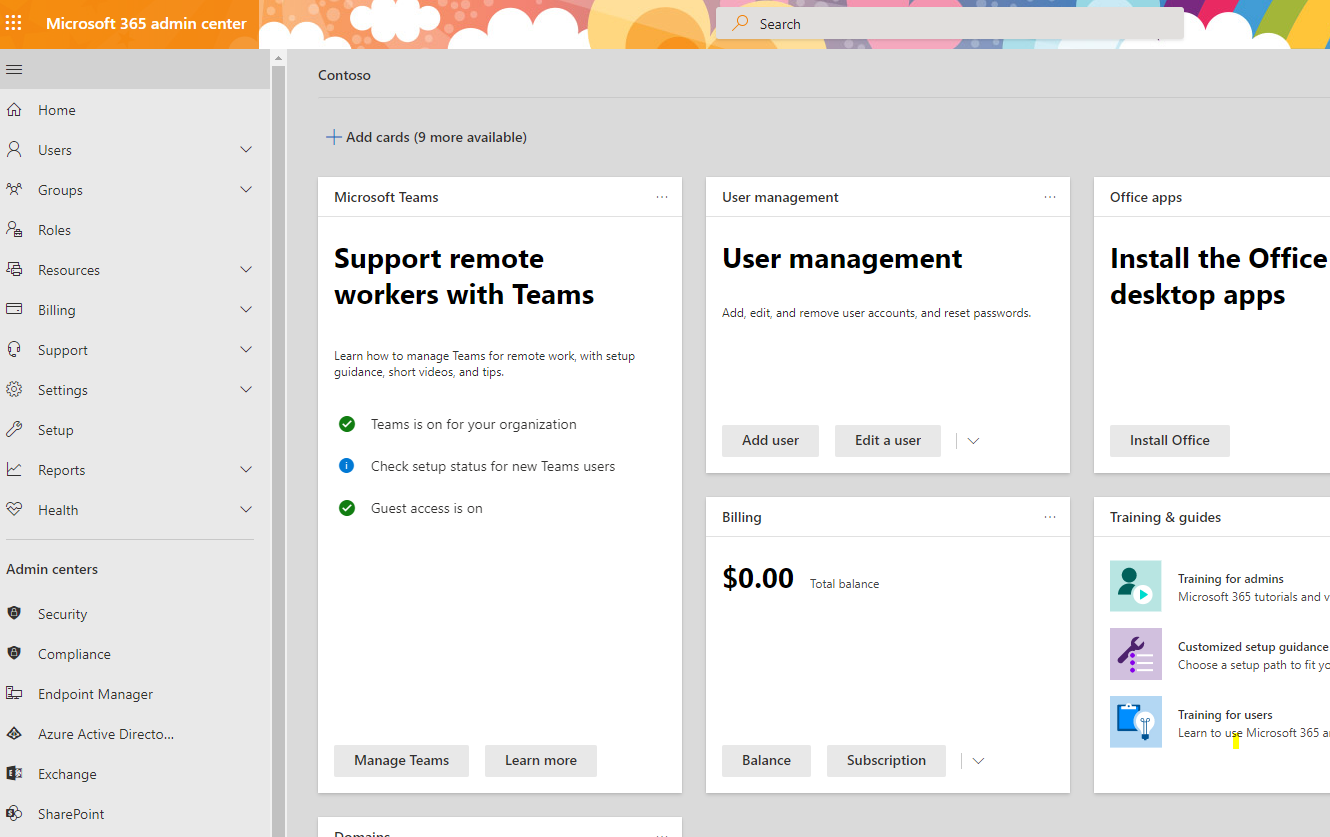This screenshot has height=837, width=1330.
Task: Expand the Reports menu chevron
Action: (x=246, y=470)
